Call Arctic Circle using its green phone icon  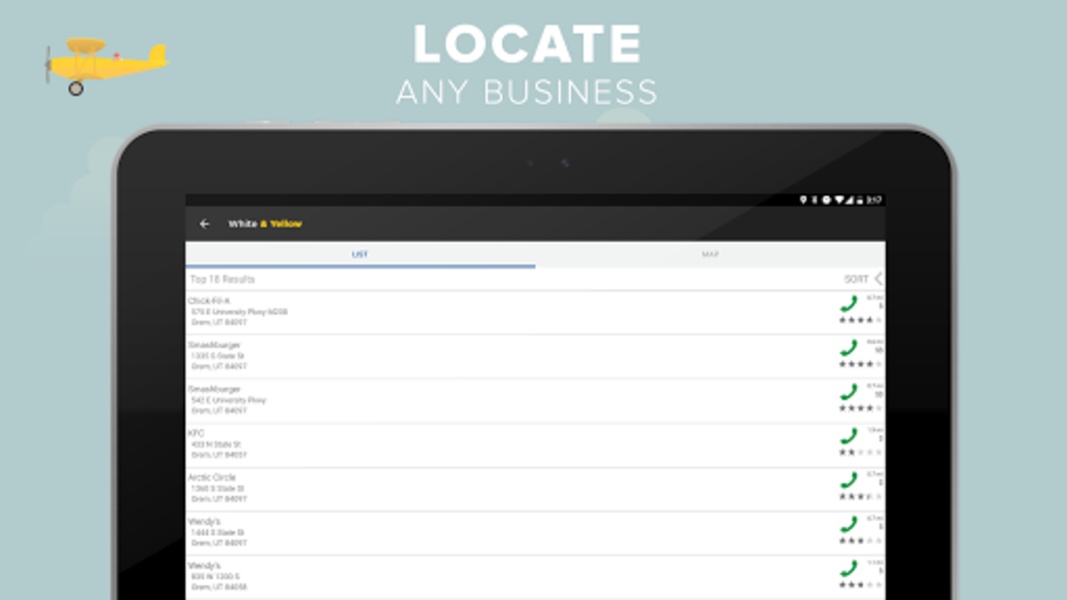tap(849, 480)
